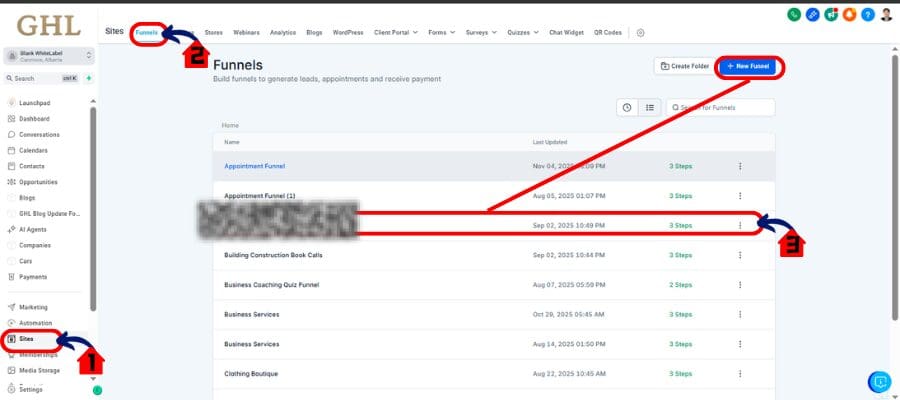Click the settings gear icon after QR Codes
This screenshot has height=400, width=900.
641,32
